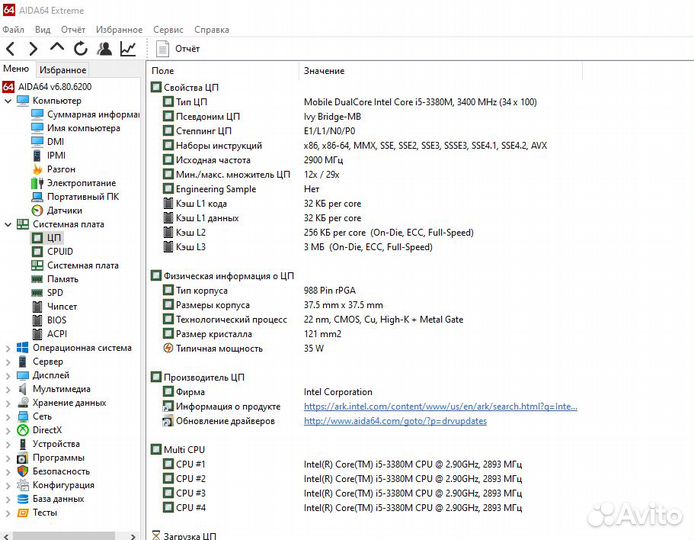Click the Back navigation arrow

[x=11, y=49]
